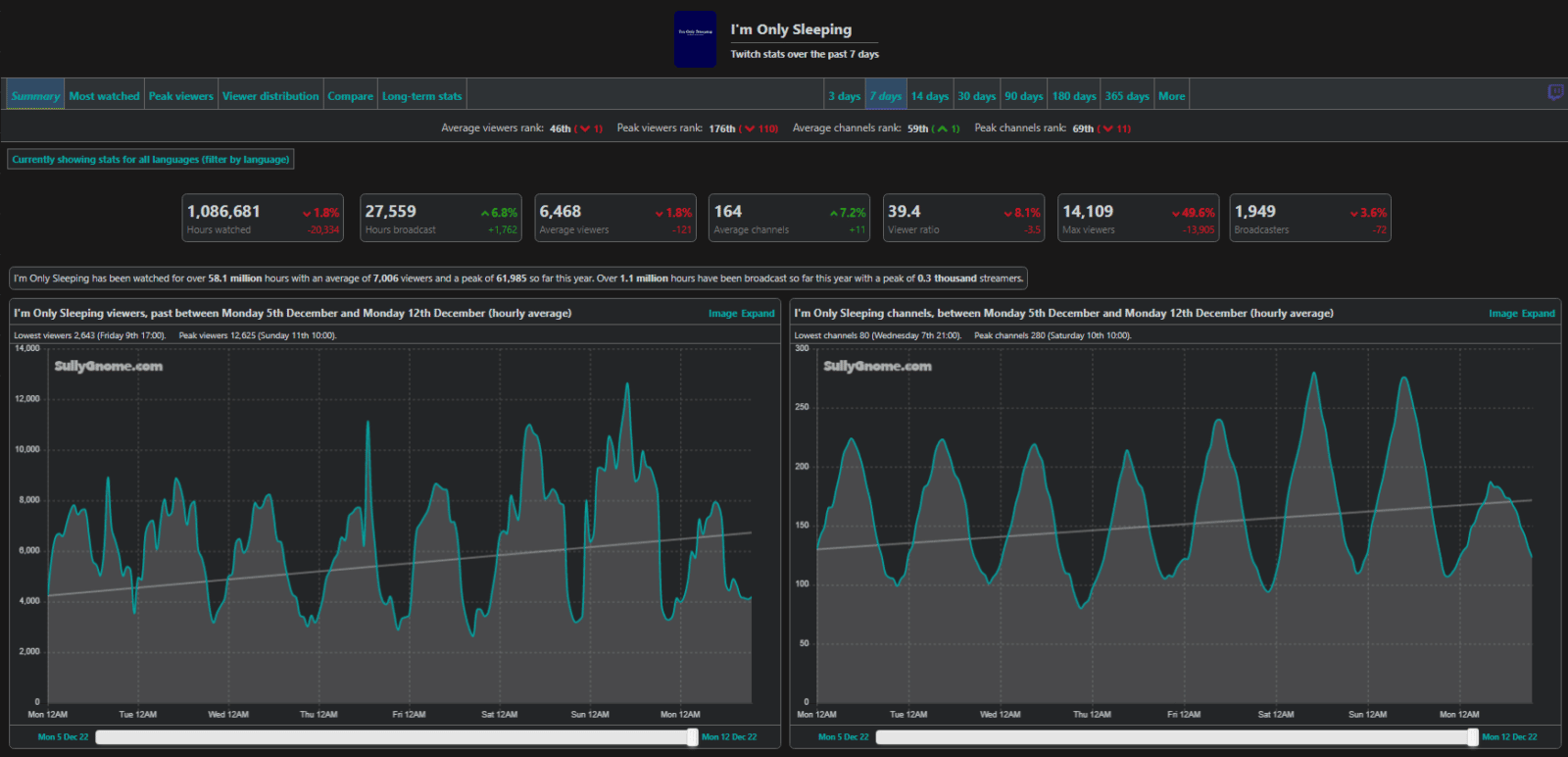Click the viewers chart peak on Sunday
1568x757 pixels.
[627, 384]
